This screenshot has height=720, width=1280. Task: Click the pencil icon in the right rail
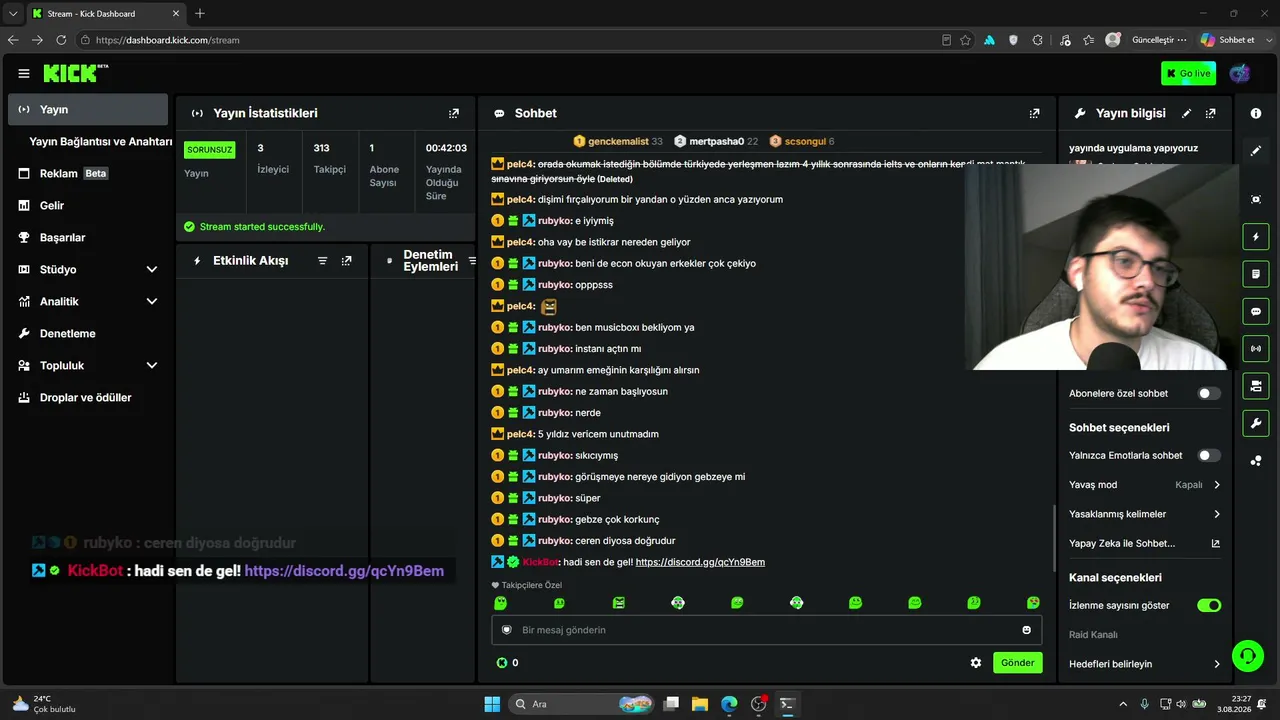[1256, 151]
